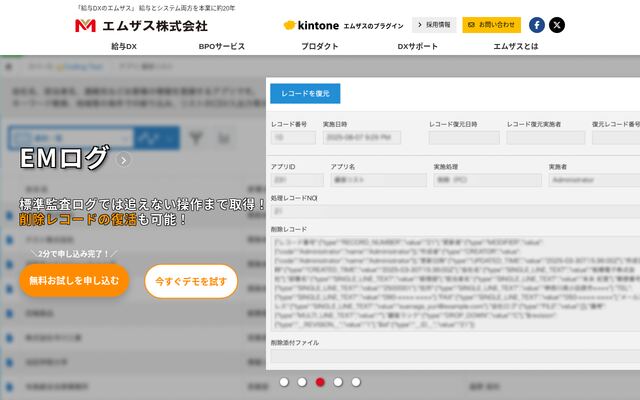This screenshot has width=640, height=400.
Task: Click 無料お試しを申し込む button
Action: [x=74, y=280]
